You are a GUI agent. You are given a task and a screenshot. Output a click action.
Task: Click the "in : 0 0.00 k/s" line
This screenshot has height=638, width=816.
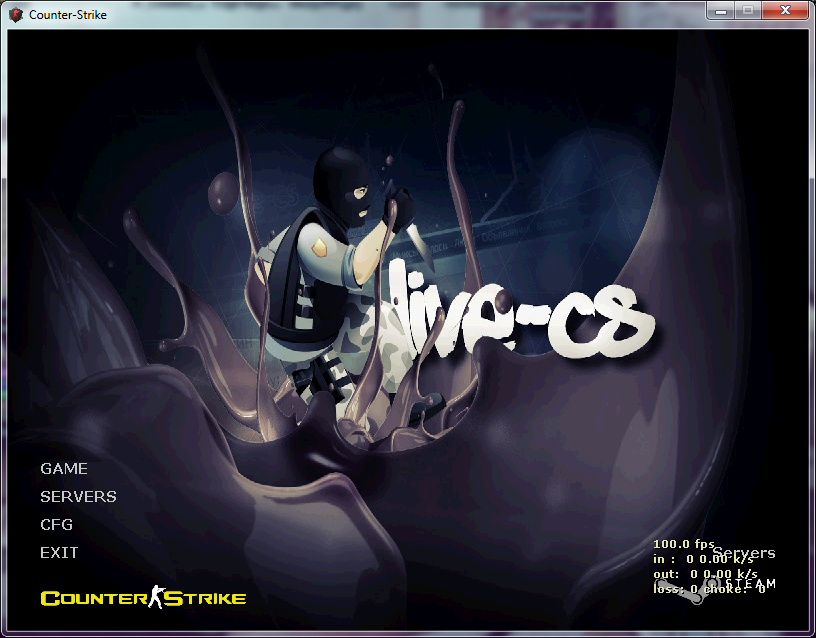(x=704, y=559)
